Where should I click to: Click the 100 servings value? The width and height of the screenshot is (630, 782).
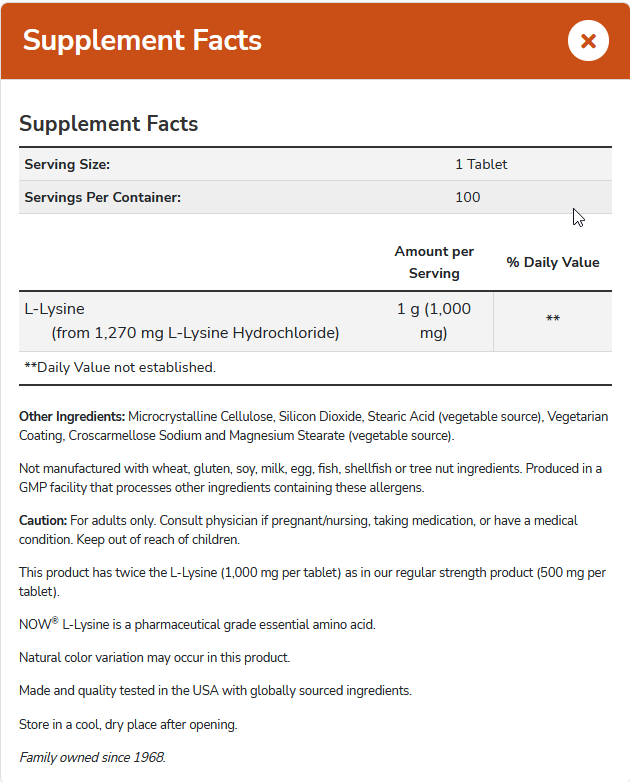coord(467,197)
